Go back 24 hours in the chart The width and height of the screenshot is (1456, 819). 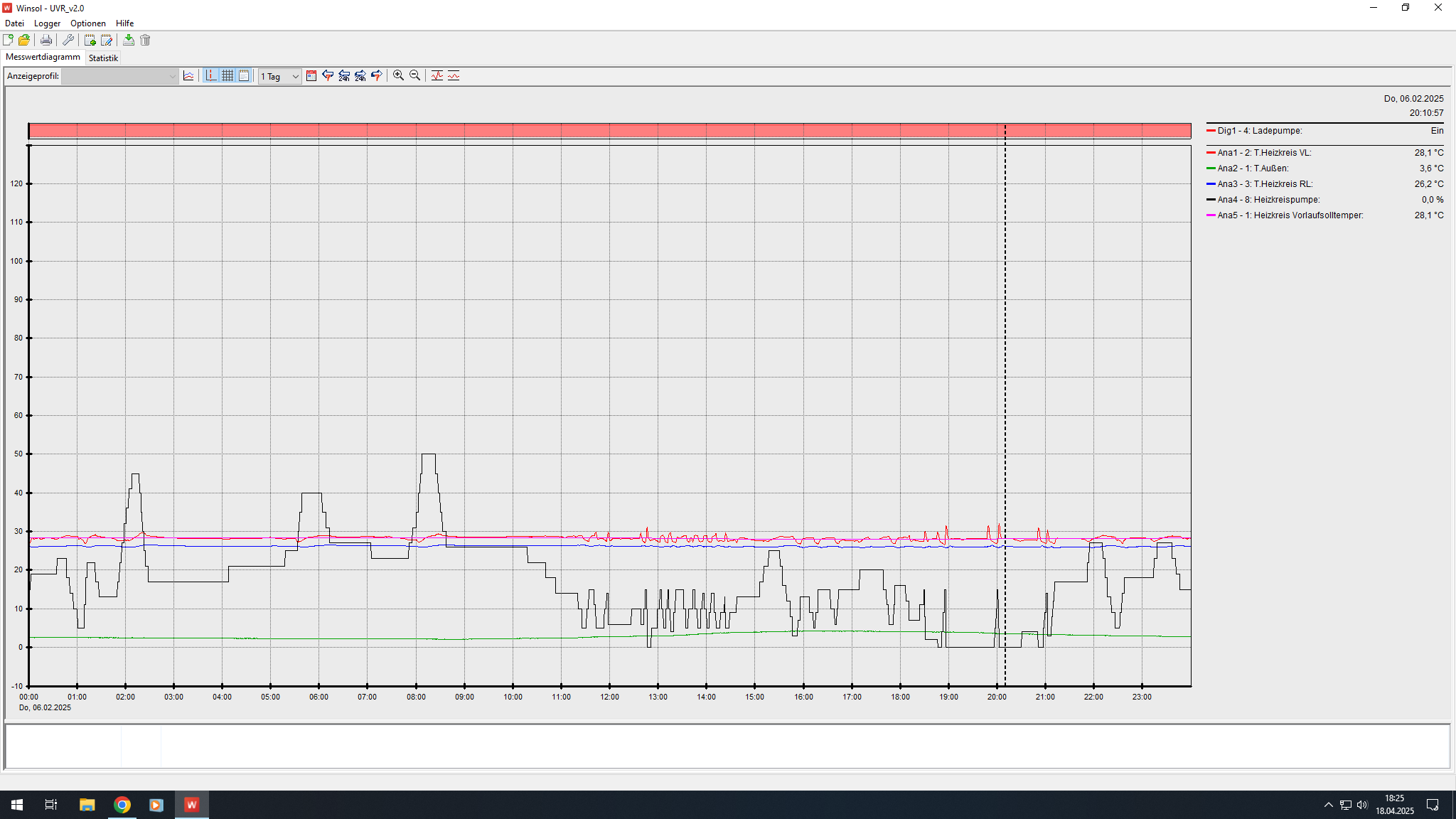point(344,76)
